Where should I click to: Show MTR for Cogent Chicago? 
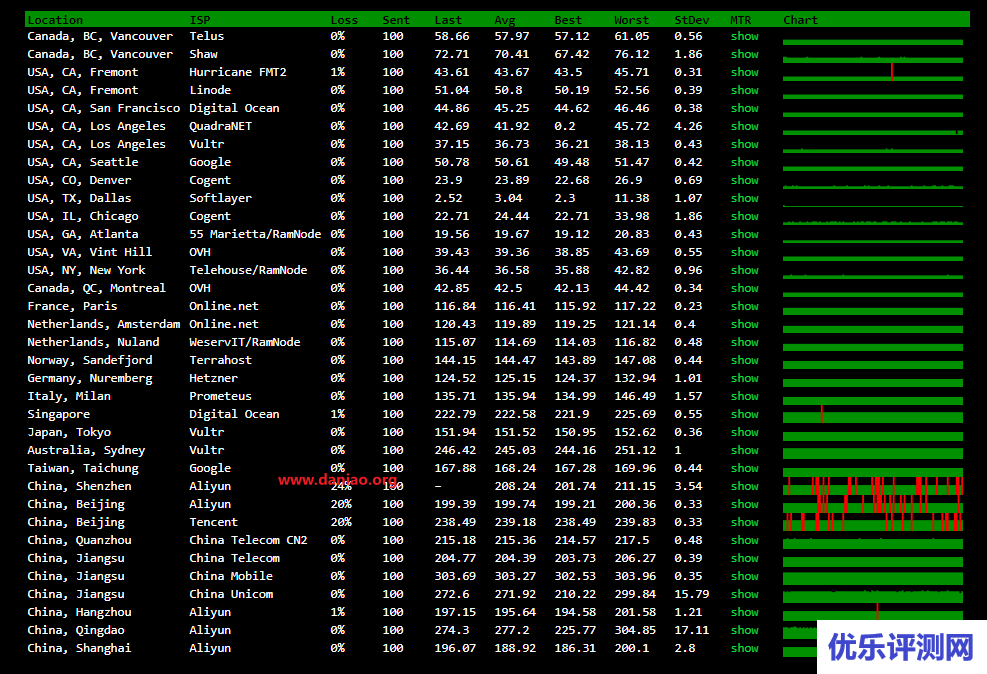744,216
